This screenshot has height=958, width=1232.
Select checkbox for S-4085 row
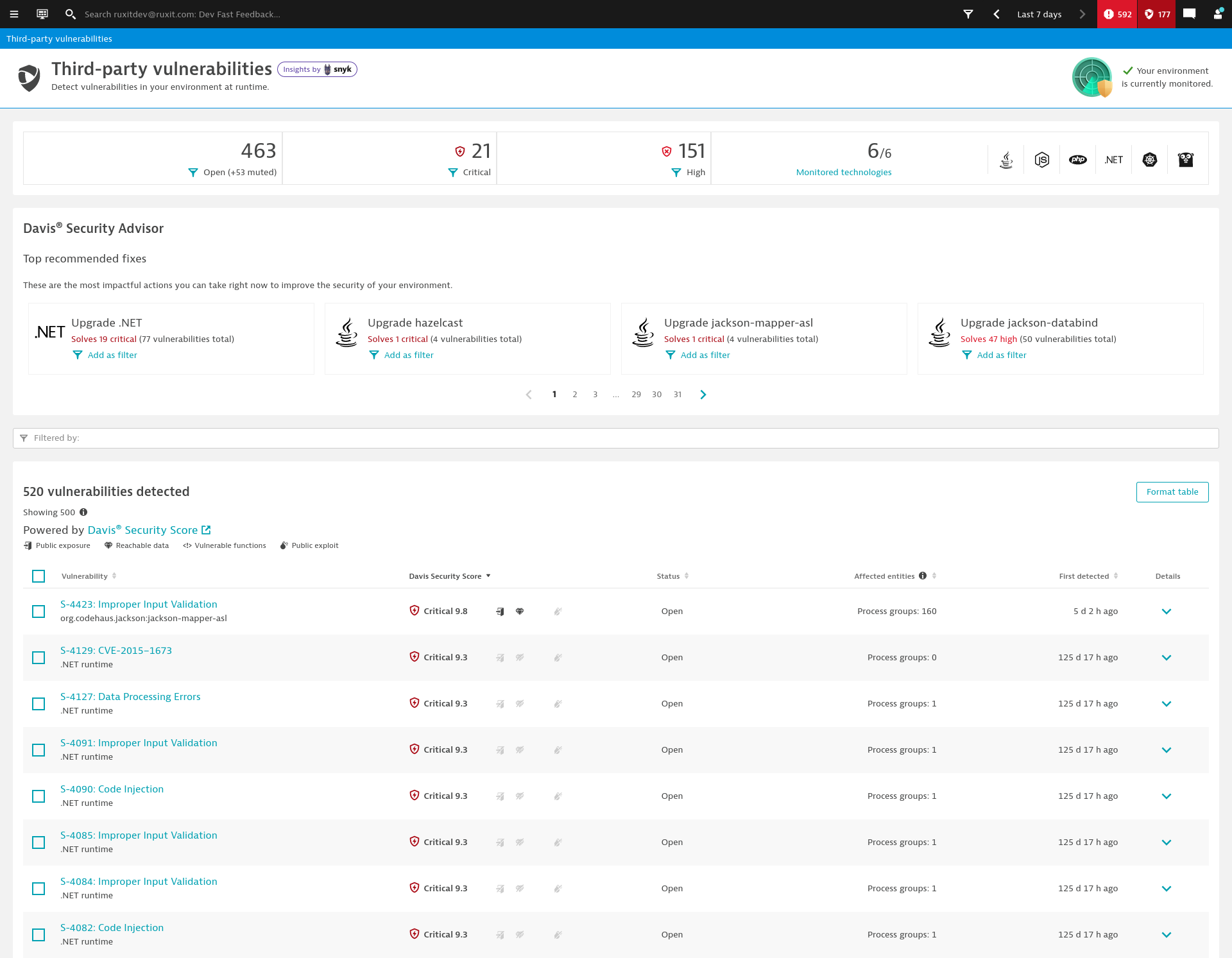(38, 843)
